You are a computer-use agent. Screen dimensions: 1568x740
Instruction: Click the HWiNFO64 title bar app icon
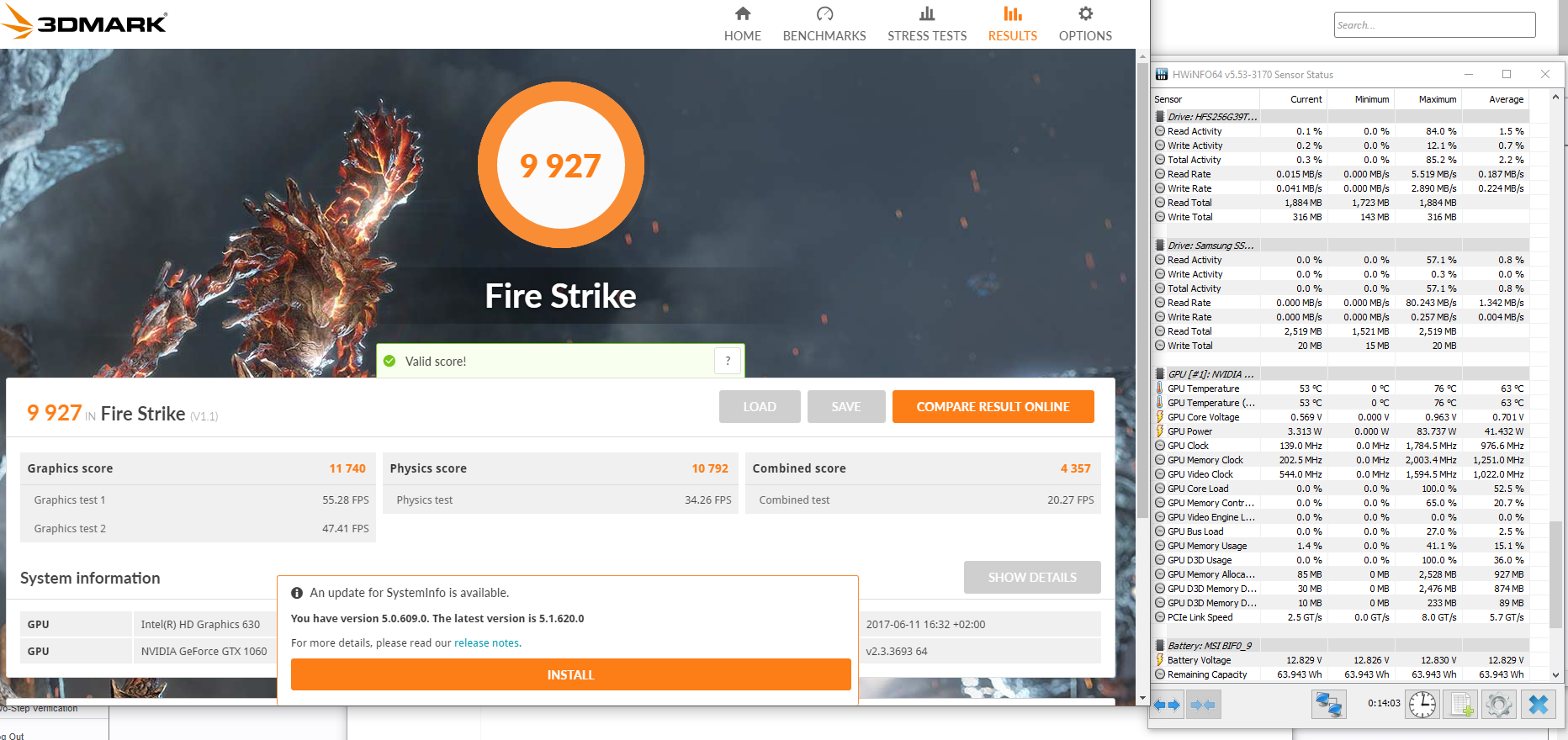pyautogui.click(x=1162, y=74)
